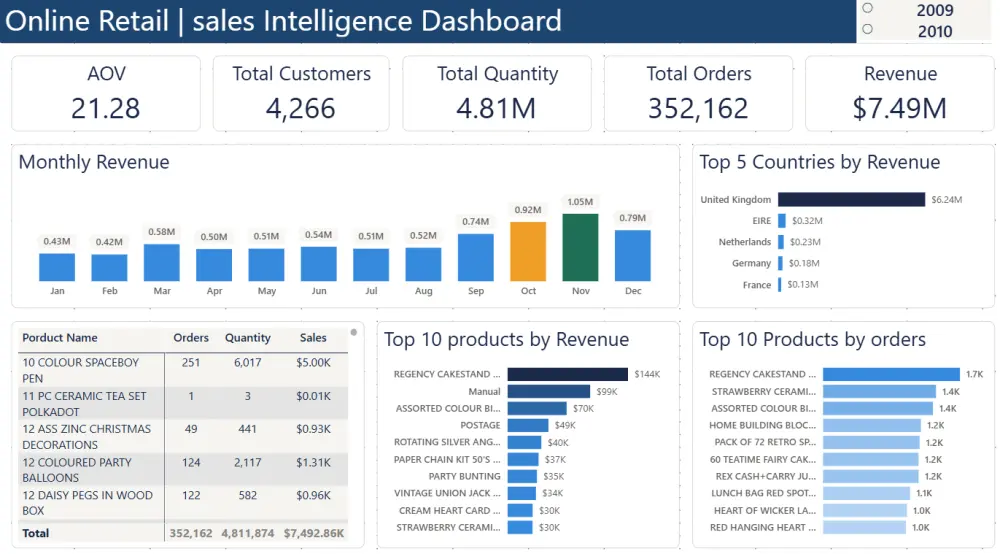Click the EIRE country bar
This screenshot has width=1000, height=554.
click(782, 221)
